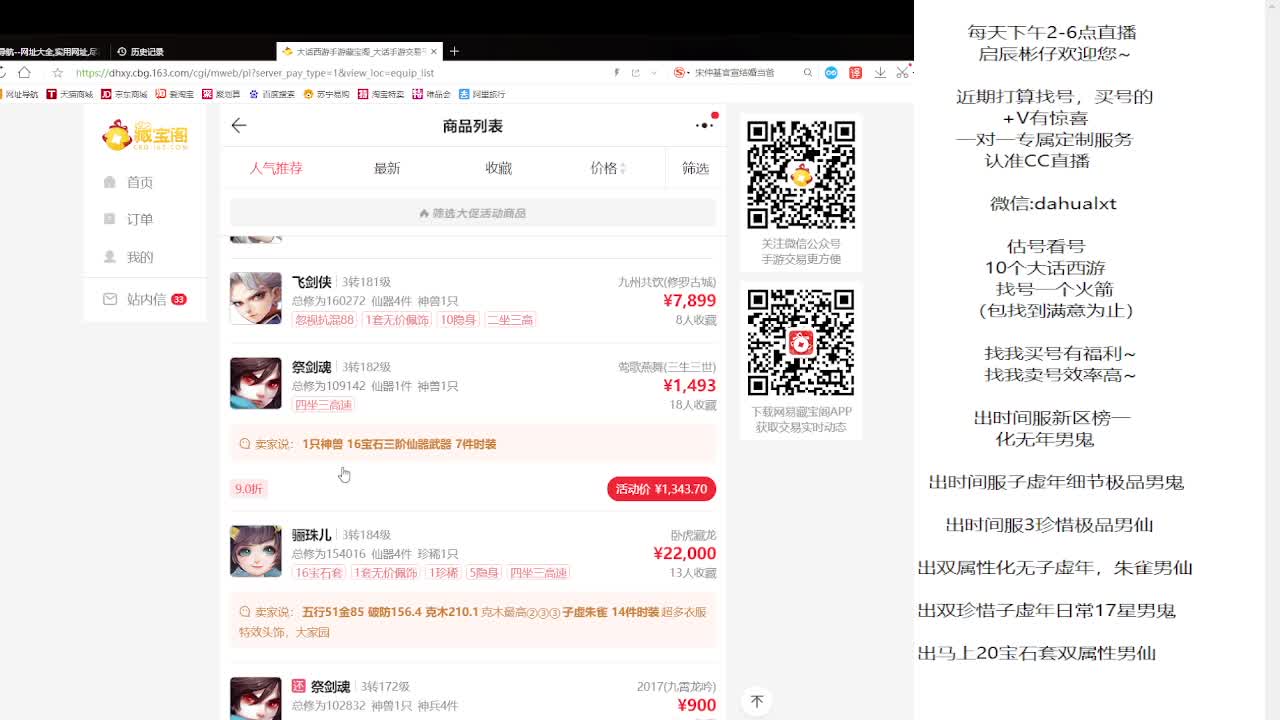
Task: Open the 唯品会 bookmark
Action: (432, 94)
